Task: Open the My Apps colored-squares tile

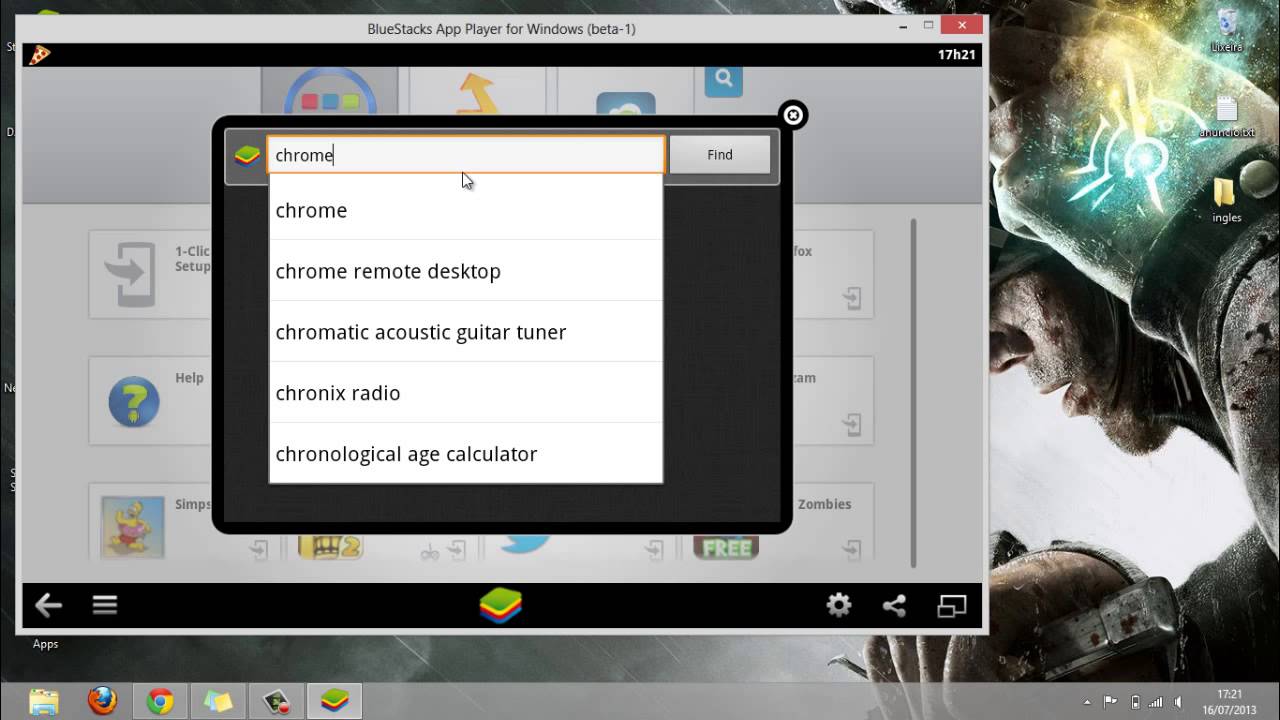Action: coord(330,91)
